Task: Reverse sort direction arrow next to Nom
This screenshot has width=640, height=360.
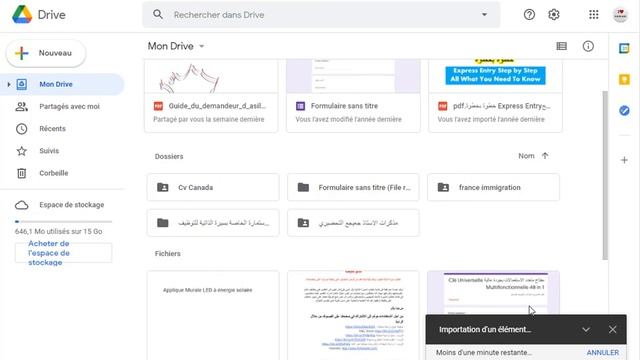Action: pos(545,156)
